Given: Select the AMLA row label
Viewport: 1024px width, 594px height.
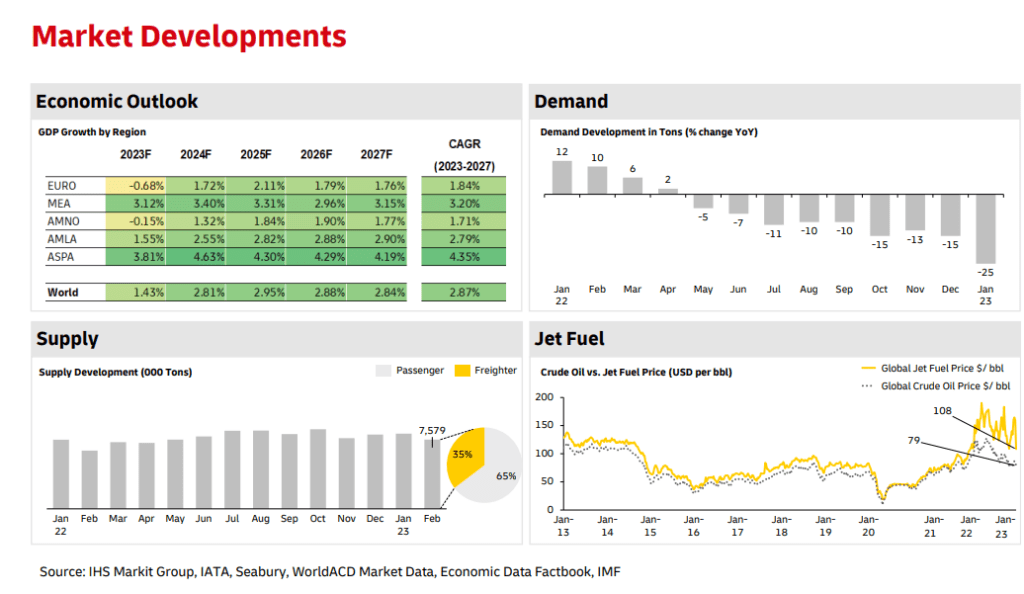Looking at the screenshot, I should click(x=62, y=239).
